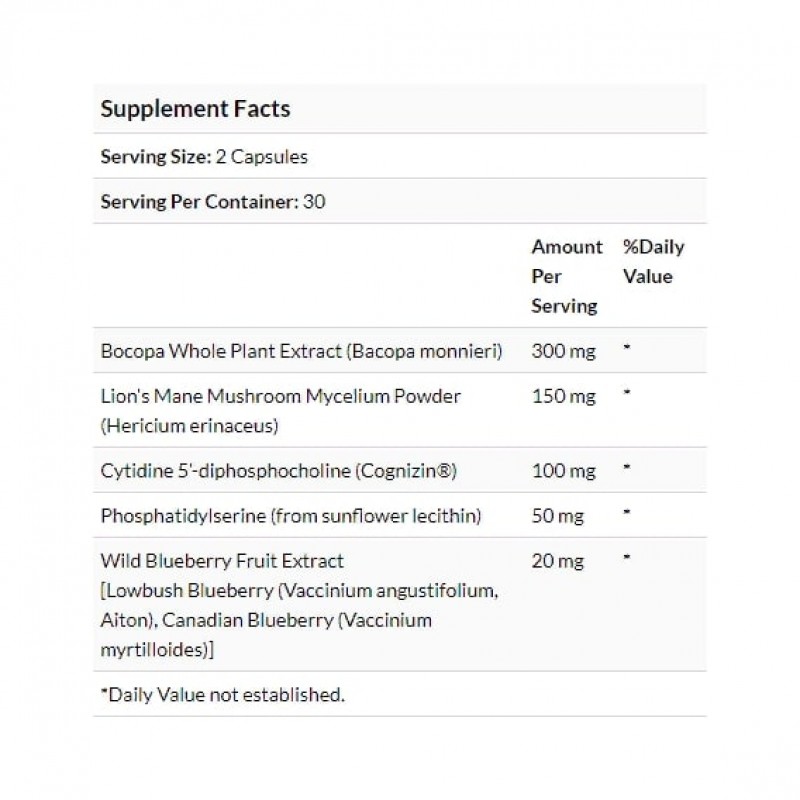Screen dimensions: 800x800
Task: Click the 20 mg amount
Action: (558, 560)
